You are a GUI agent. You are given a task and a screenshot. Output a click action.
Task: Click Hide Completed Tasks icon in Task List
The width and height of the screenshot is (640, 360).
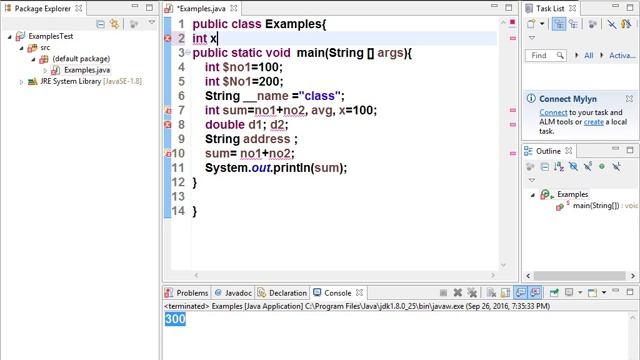click(611, 24)
